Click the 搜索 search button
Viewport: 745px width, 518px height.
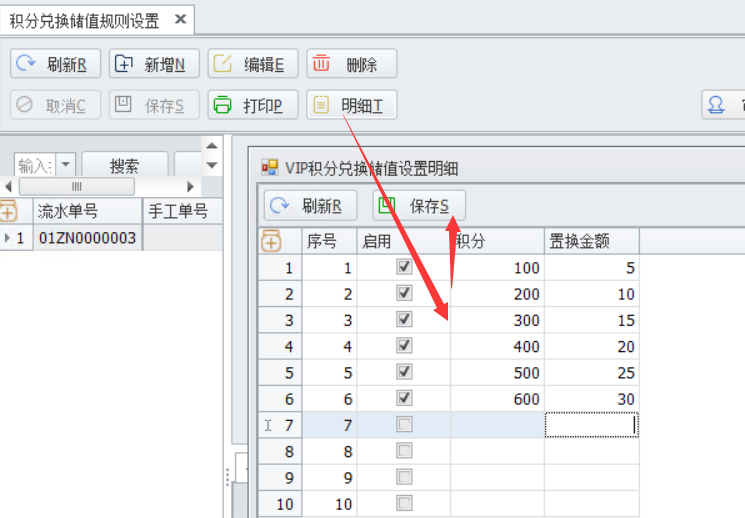click(124, 165)
